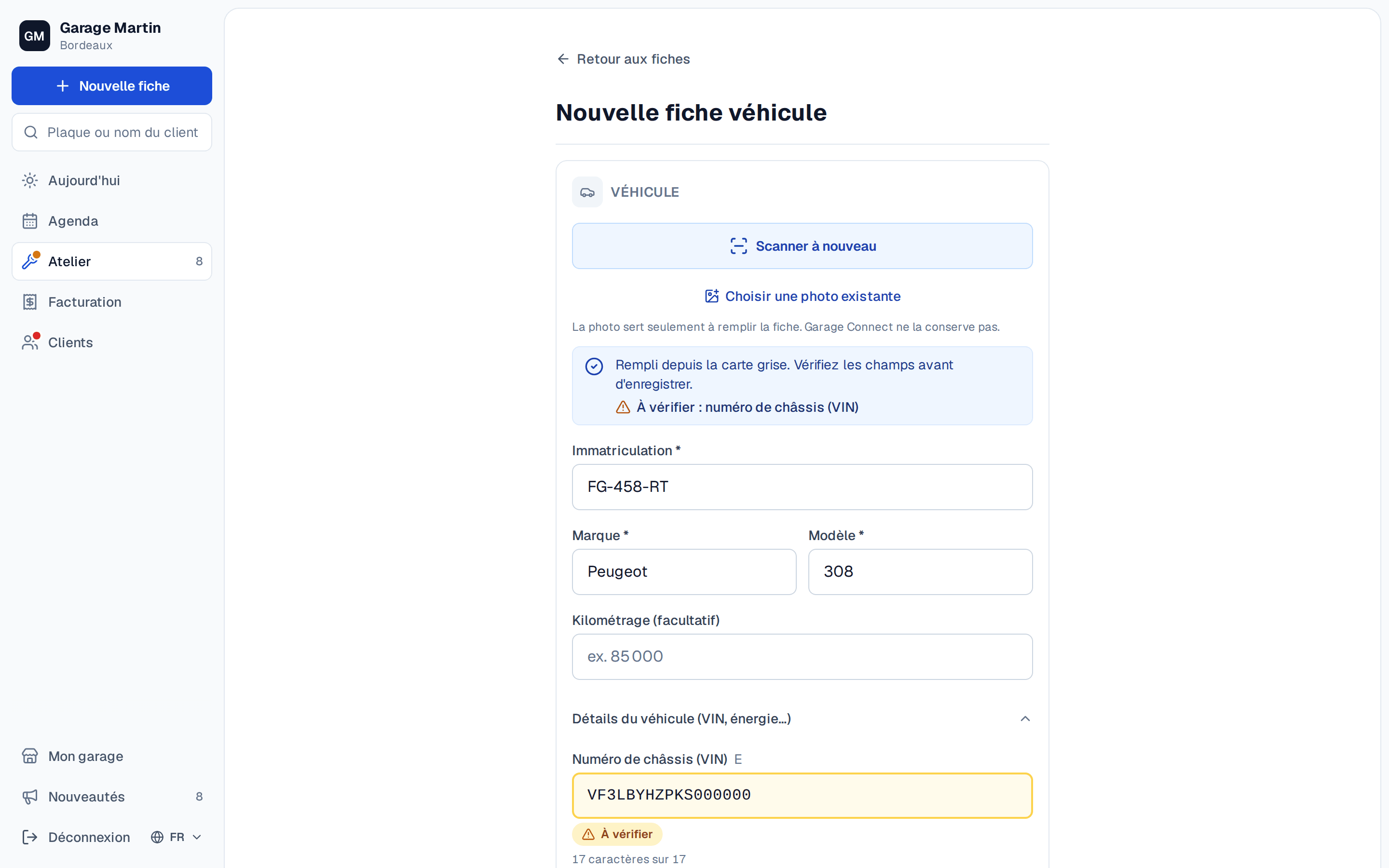Click the Nouveautés count badge 8
The height and width of the screenshot is (868, 1389).
(x=199, y=797)
